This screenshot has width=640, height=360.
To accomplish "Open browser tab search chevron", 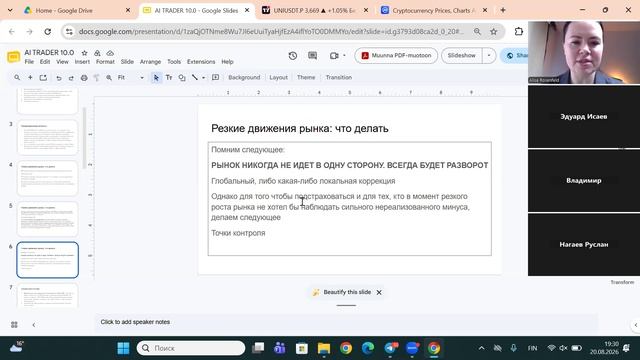I will click(10, 10).
